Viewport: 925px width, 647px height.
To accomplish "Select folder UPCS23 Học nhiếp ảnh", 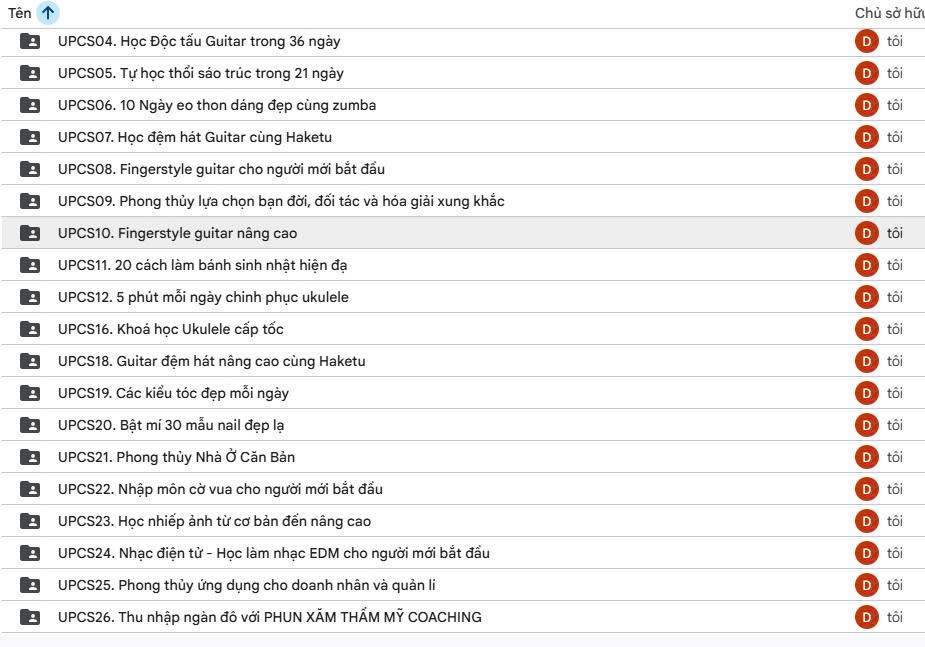I will [x=462, y=521].
